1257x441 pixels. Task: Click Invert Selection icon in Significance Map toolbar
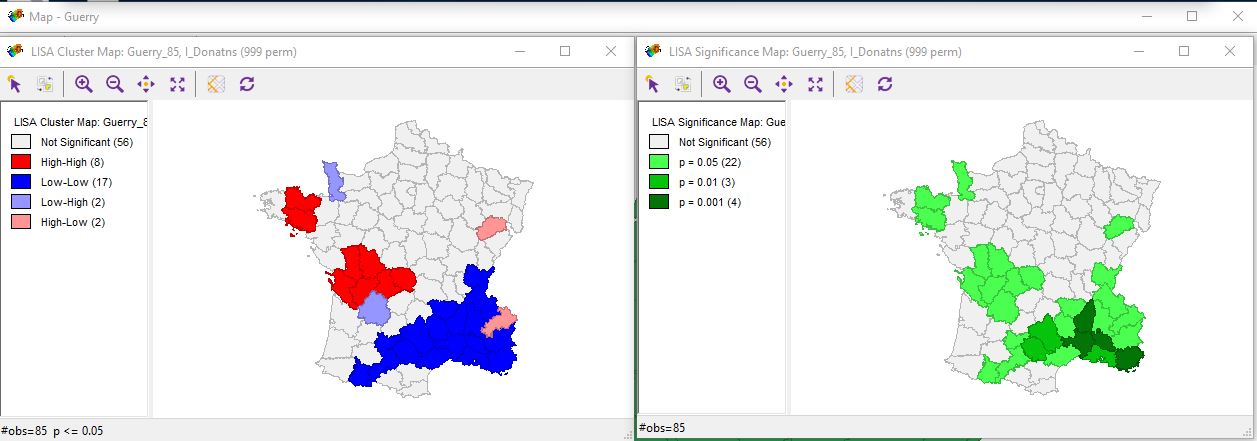[683, 84]
